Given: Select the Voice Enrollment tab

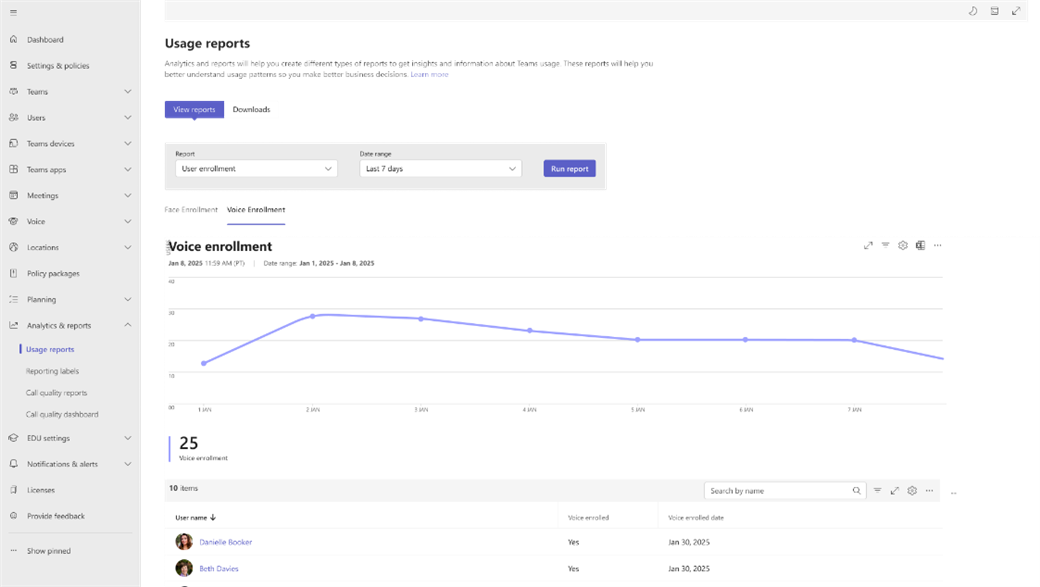Looking at the screenshot, I should pyautogui.click(x=256, y=210).
